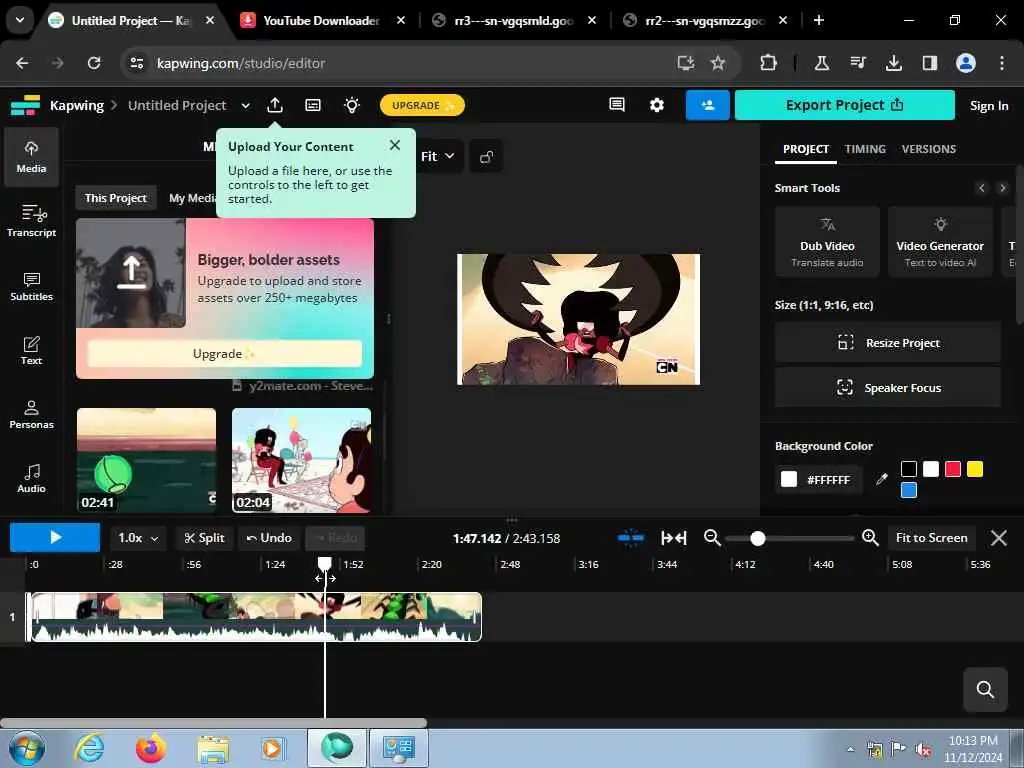This screenshot has width=1024, height=768.
Task: Open the 1.0x playback speed dropdown
Action: 138,538
